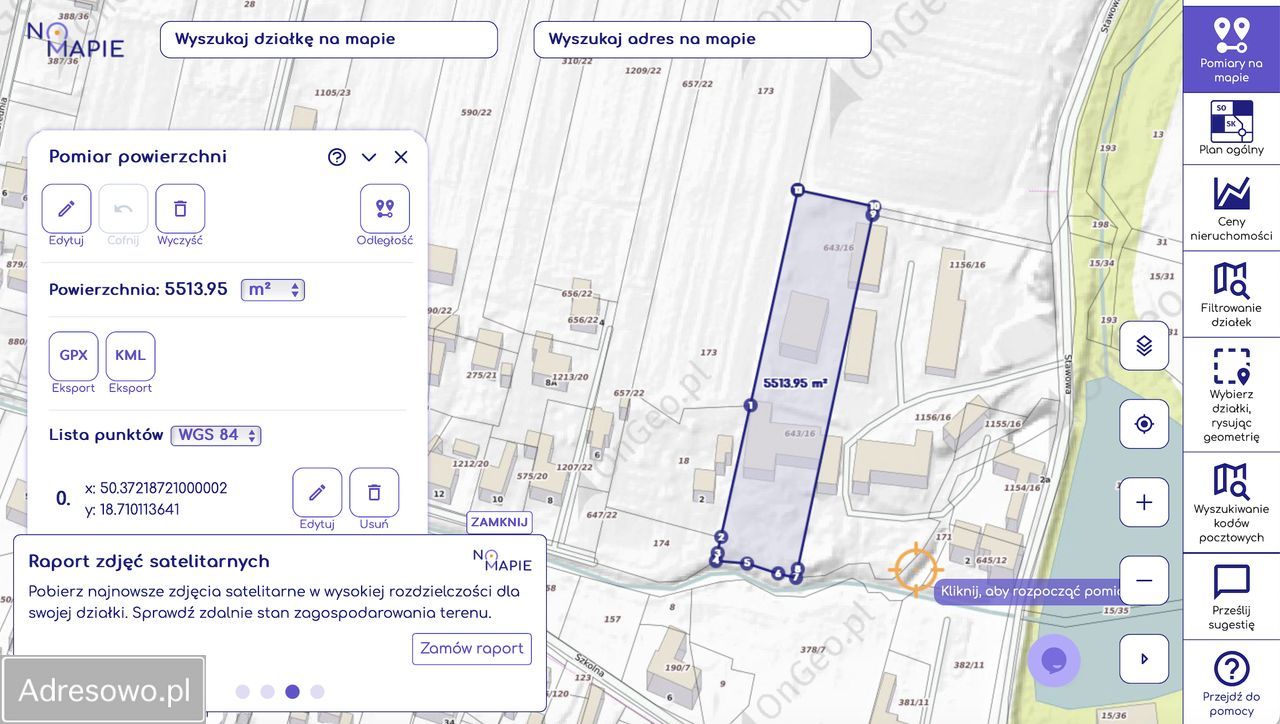
Task: Click the Wyszukaj działkę na mapie field
Action: (328, 40)
